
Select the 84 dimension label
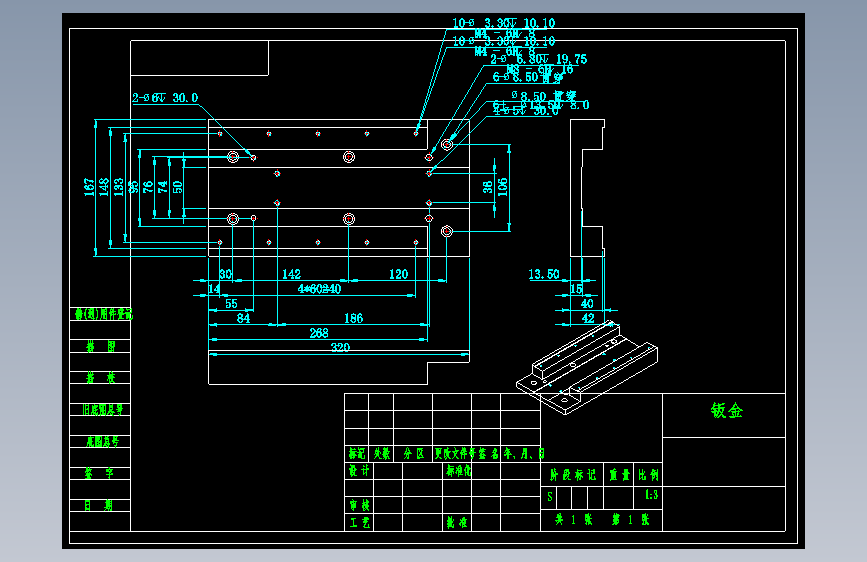point(243,318)
